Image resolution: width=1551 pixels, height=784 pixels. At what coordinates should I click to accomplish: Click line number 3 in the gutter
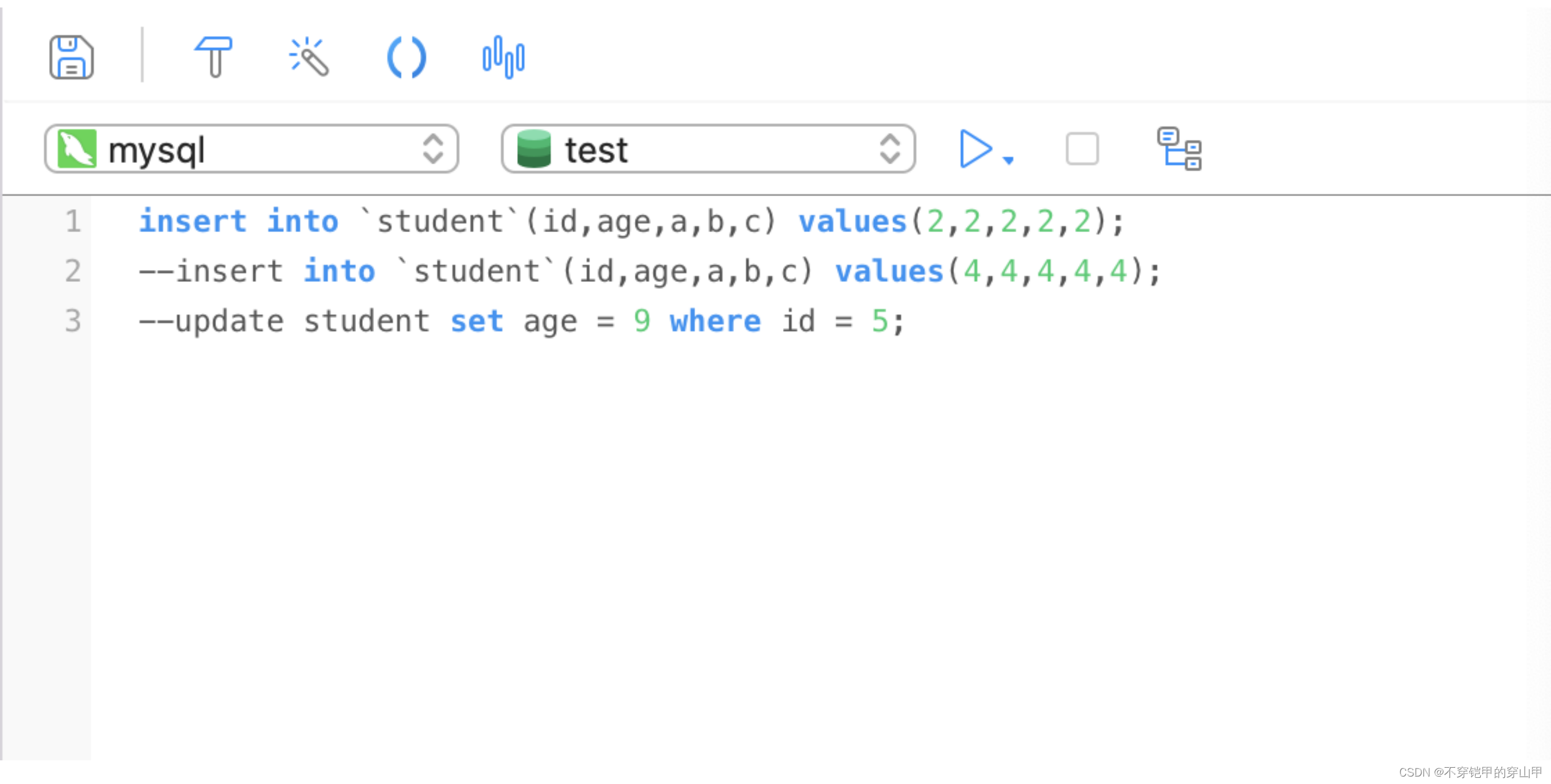pyautogui.click(x=73, y=321)
